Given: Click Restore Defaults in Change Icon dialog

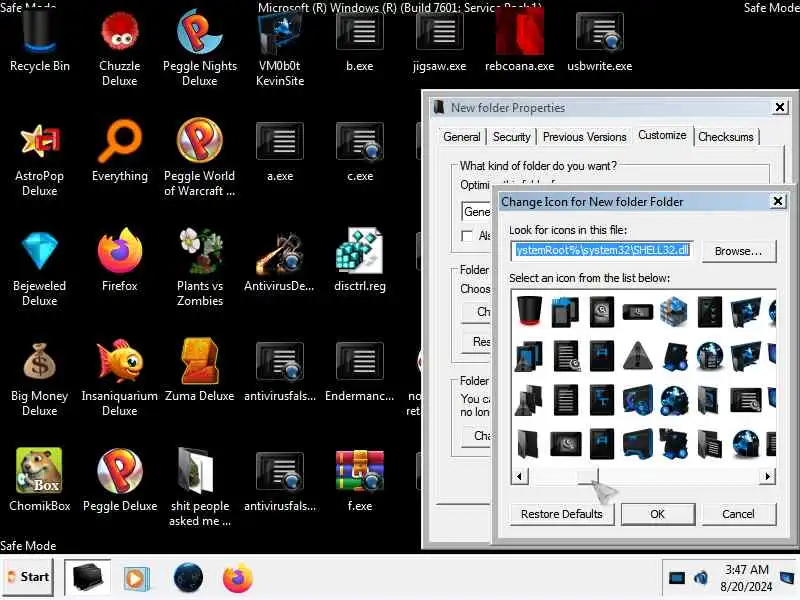Looking at the screenshot, I should point(561,514).
